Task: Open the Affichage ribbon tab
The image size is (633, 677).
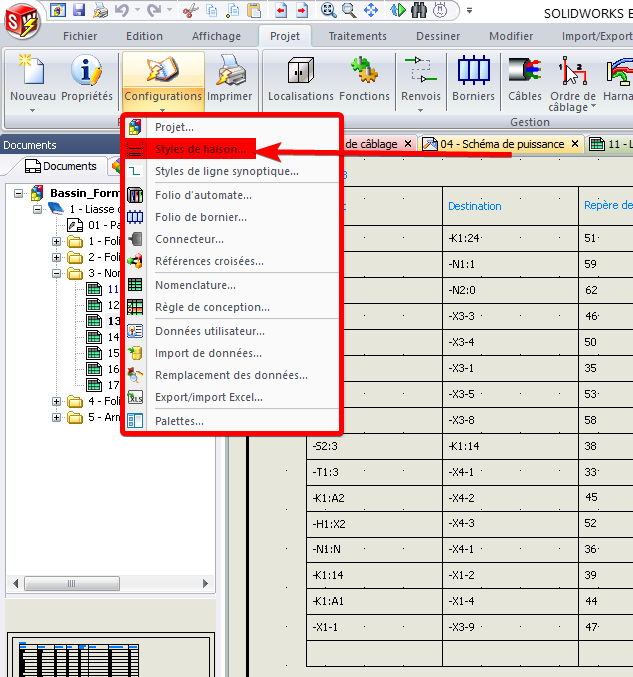Action: click(216, 36)
